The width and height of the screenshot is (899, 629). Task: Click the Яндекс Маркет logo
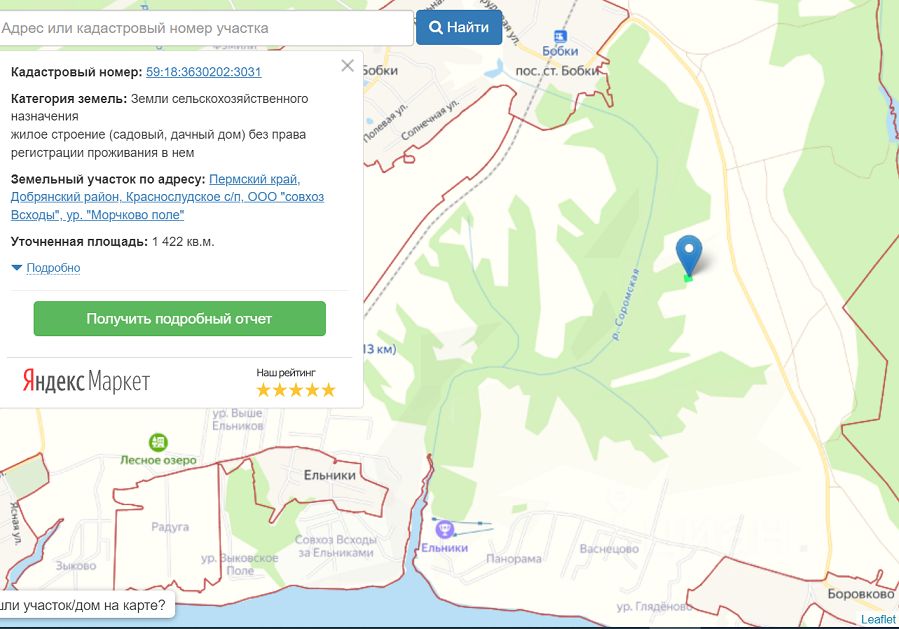click(x=86, y=381)
